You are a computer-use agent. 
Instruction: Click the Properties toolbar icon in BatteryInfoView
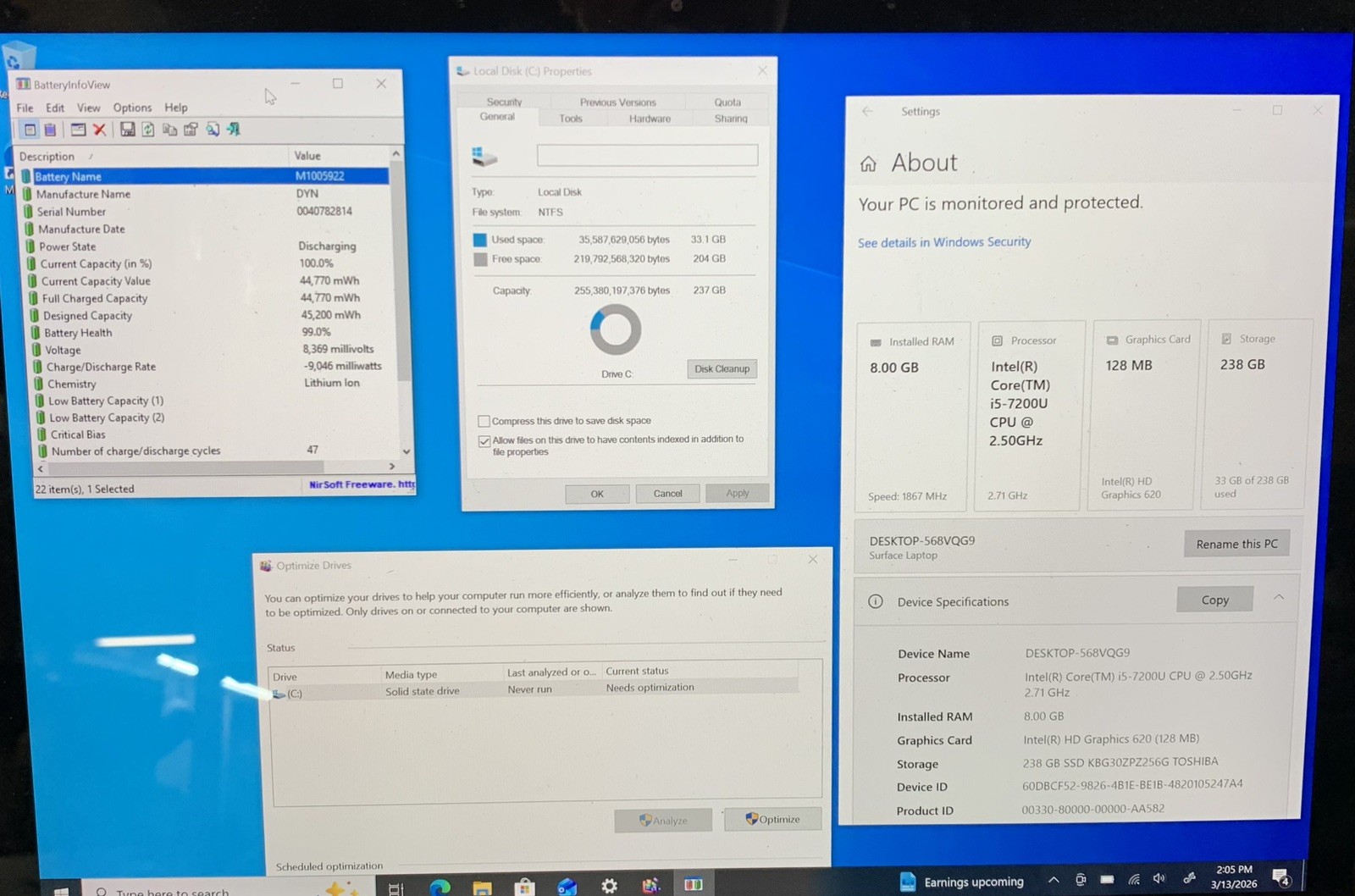(191, 130)
